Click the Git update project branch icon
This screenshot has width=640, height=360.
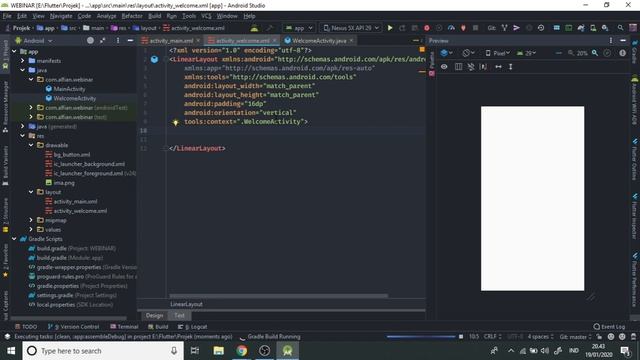click(x=504, y=28)
